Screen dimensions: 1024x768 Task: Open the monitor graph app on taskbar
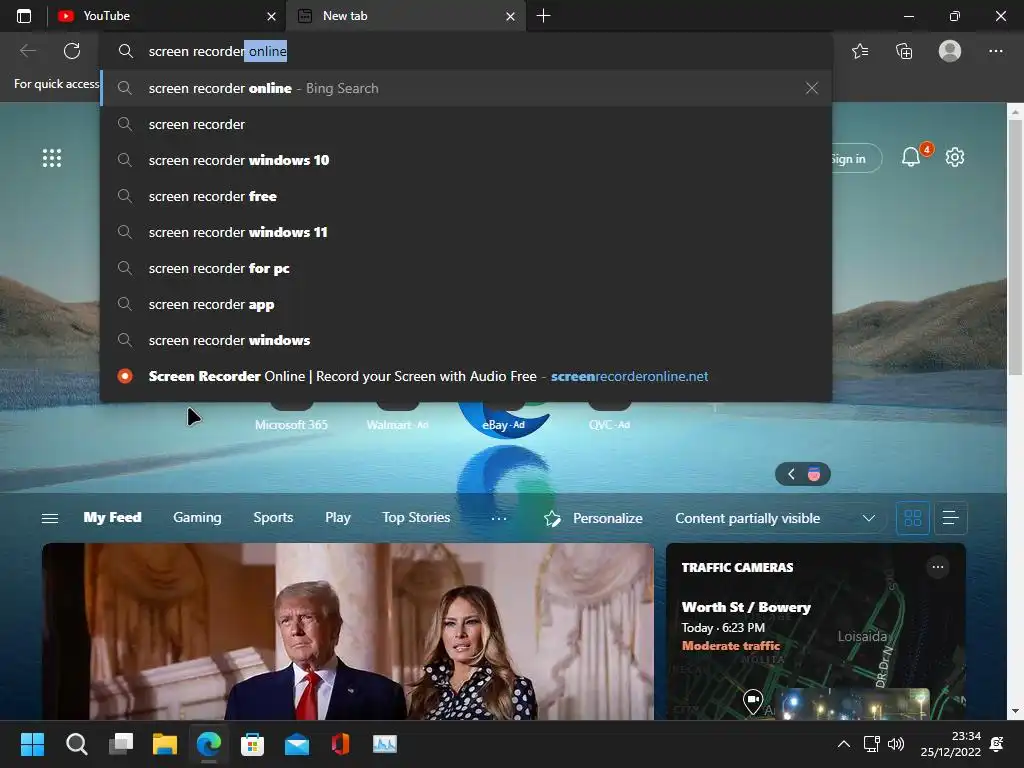385,744
